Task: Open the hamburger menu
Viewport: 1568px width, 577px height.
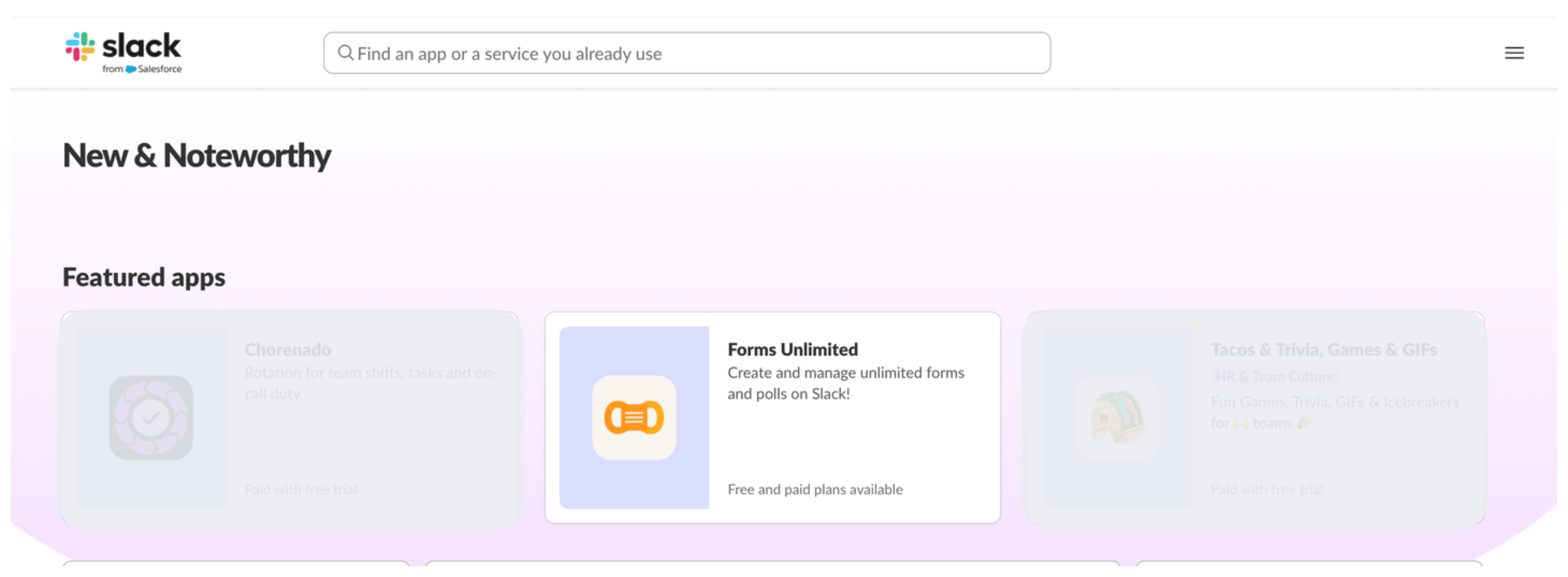Action: click(x=1514, y=53)
